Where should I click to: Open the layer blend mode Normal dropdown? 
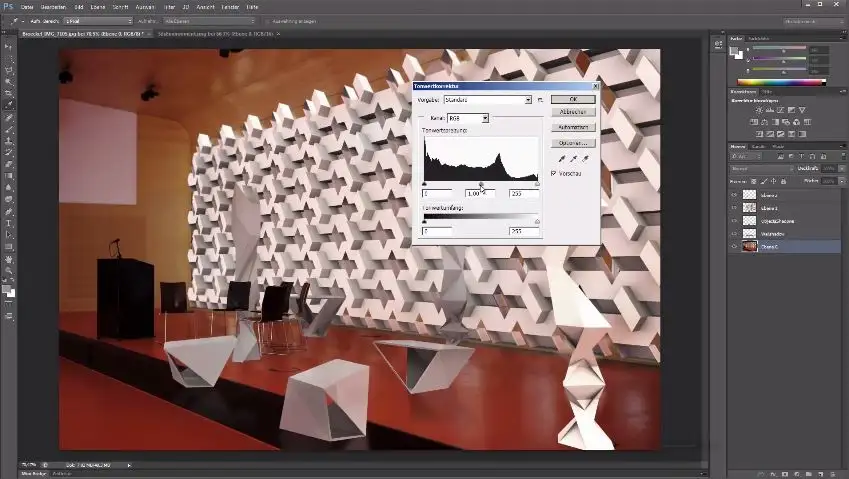point(761,169)
